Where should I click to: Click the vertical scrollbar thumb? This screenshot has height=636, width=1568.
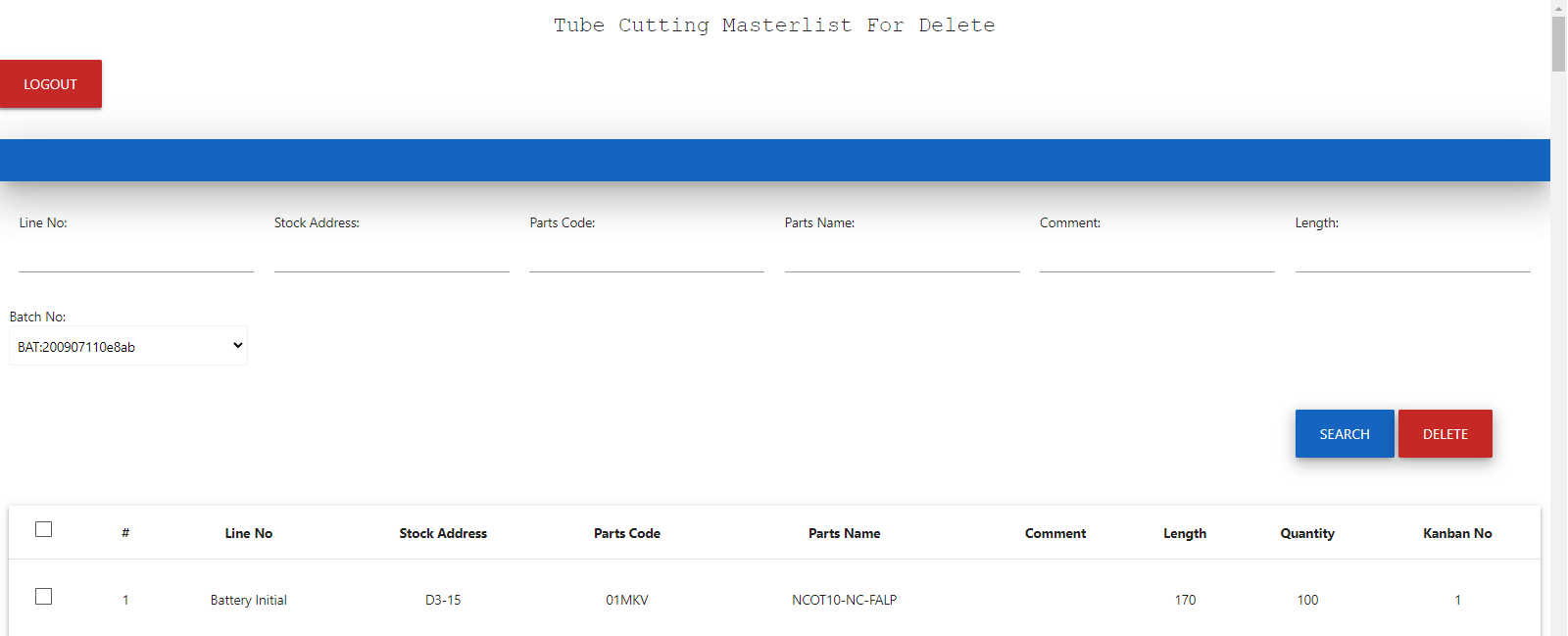pyautogui.click(x=1558, y=44)
